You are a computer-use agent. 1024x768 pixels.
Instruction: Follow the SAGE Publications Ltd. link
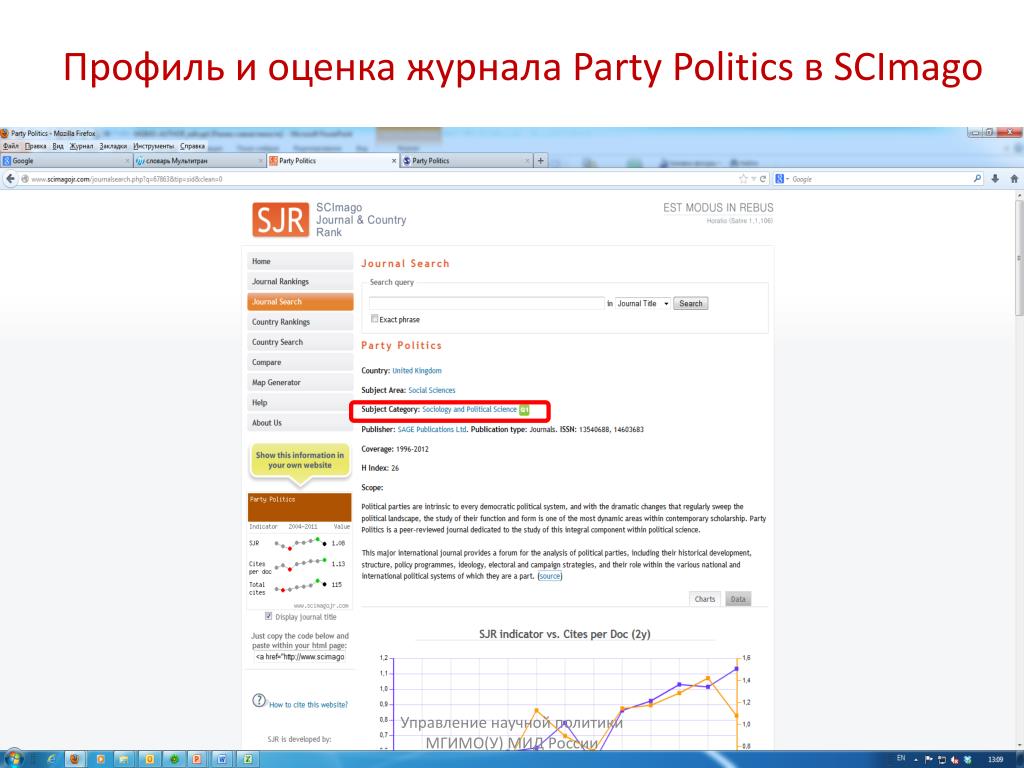432,429
